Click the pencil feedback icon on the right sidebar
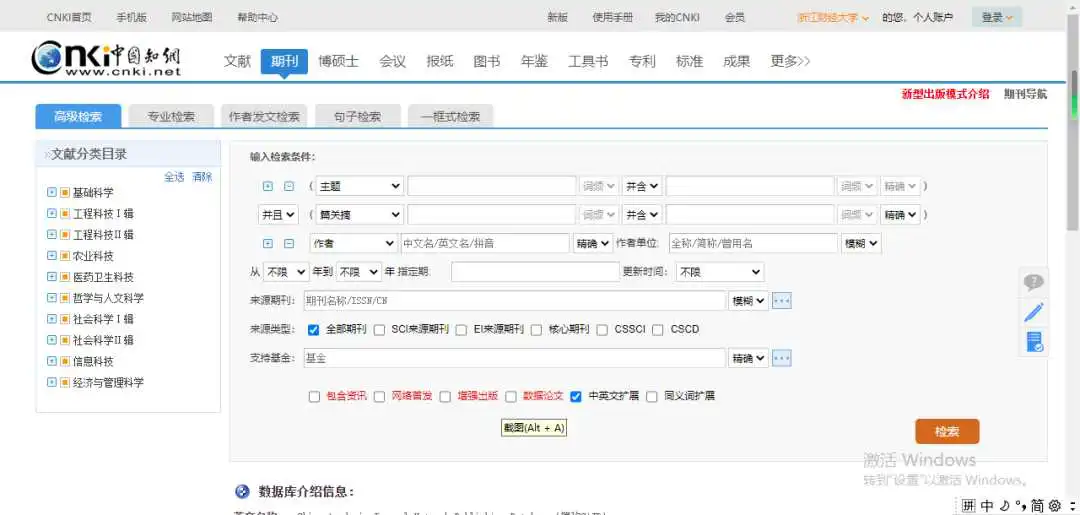Image resolution: width=1080 pixels, height=515 pixels. point(1033,312)
